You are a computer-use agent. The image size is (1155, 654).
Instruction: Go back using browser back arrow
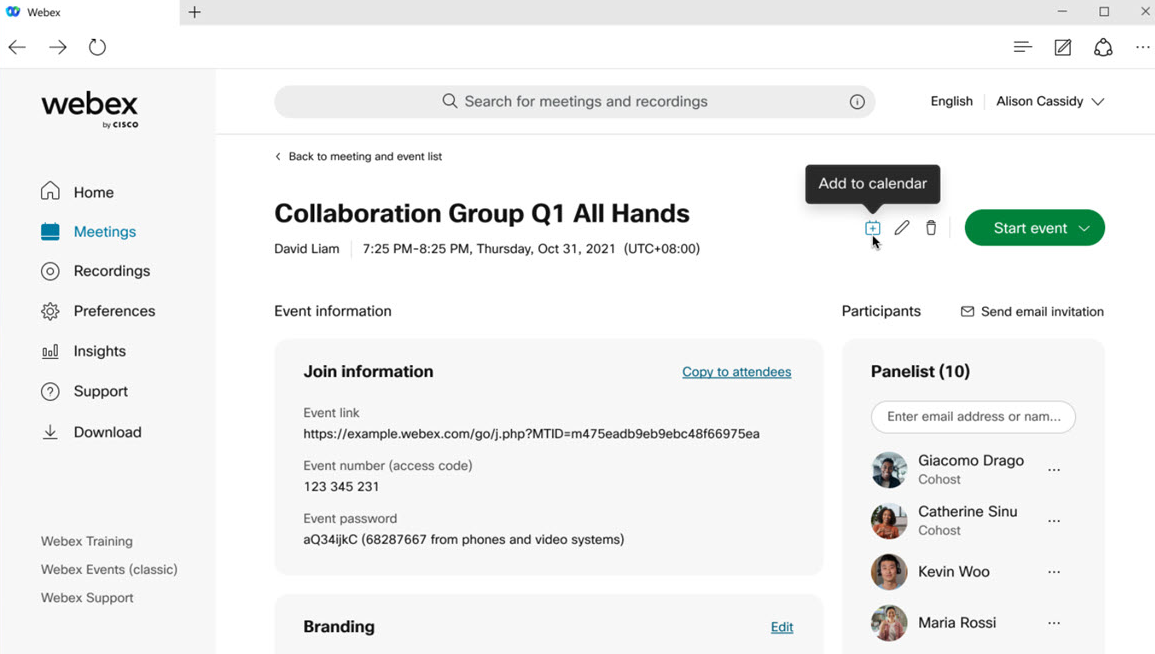17,47
